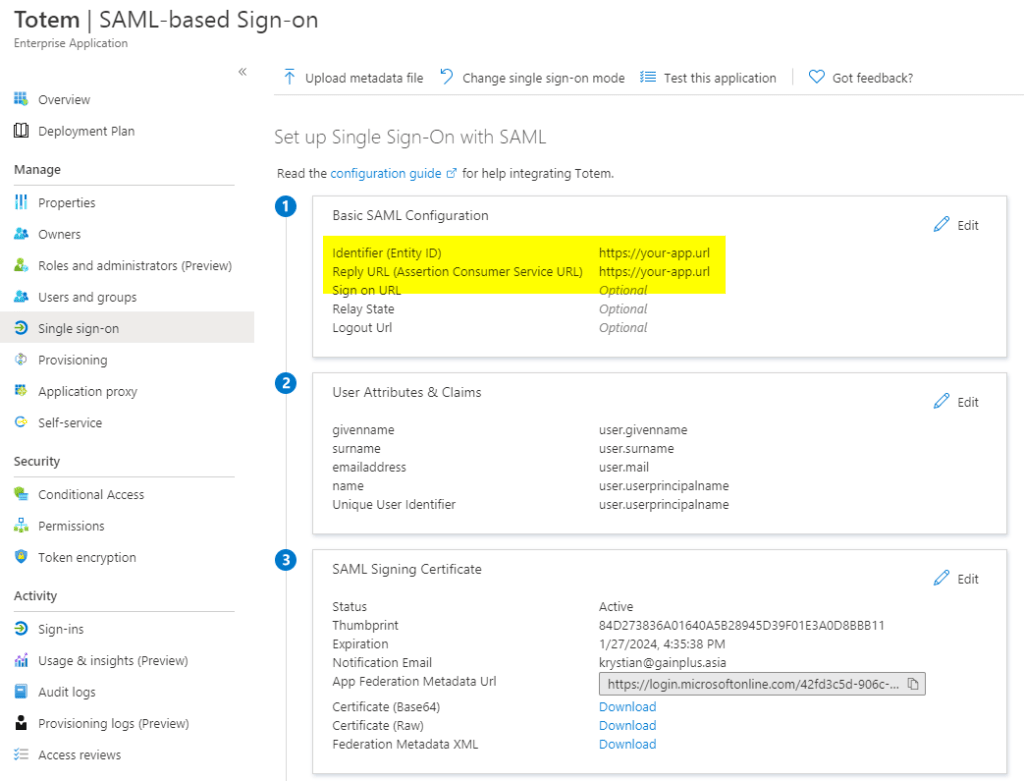Collapse the sidebar with double chevron
The height and width of the screenshot is (781, 1024).
click(242, 71)
